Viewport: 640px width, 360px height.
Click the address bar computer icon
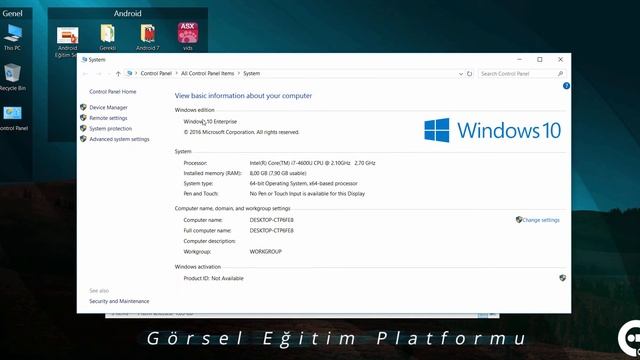coord(129,73)
